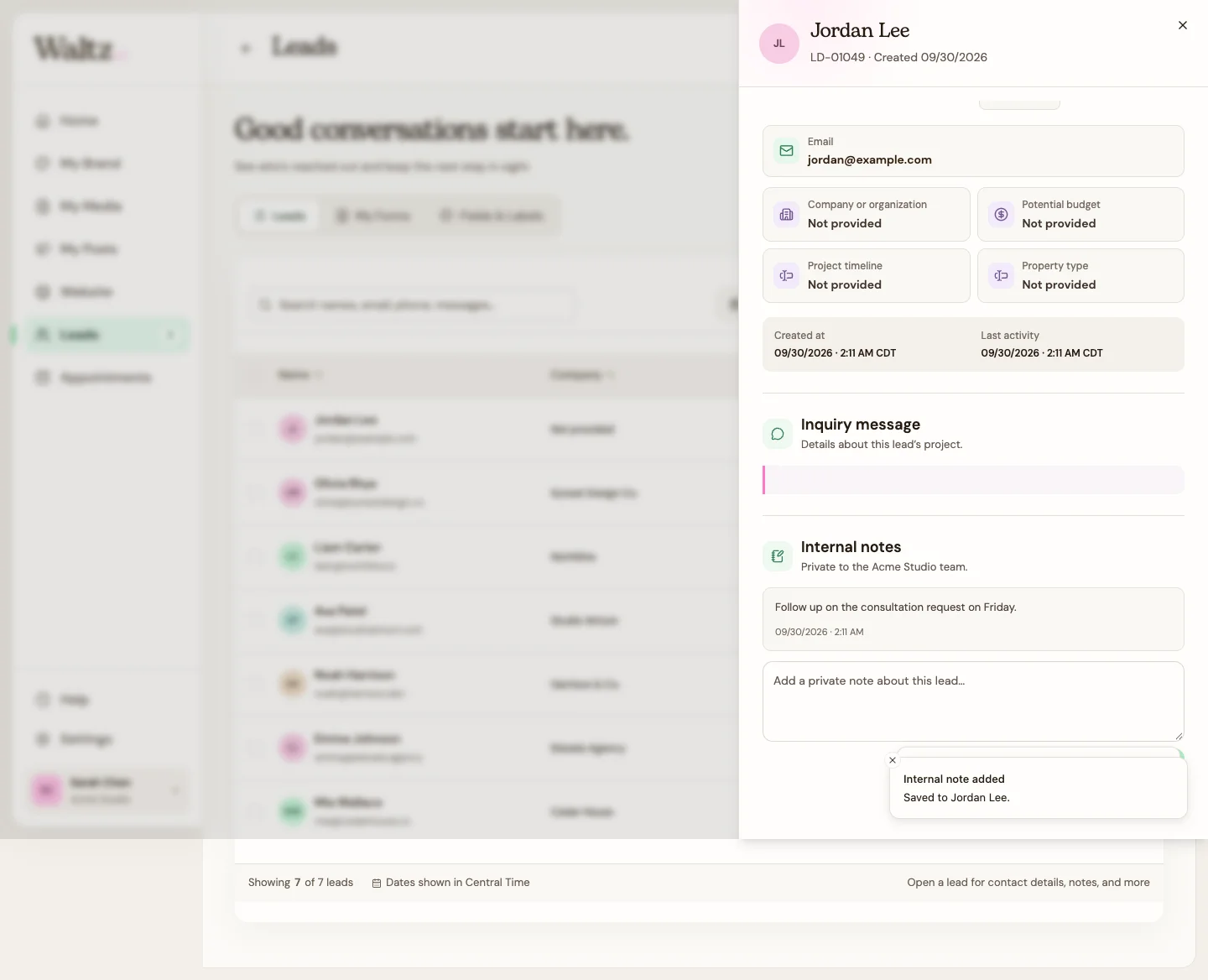The height and width of the screenshot is (980, 1208).
Task: Expand the Leads sidebar item chevron
Action: click(x=170, y=335)
